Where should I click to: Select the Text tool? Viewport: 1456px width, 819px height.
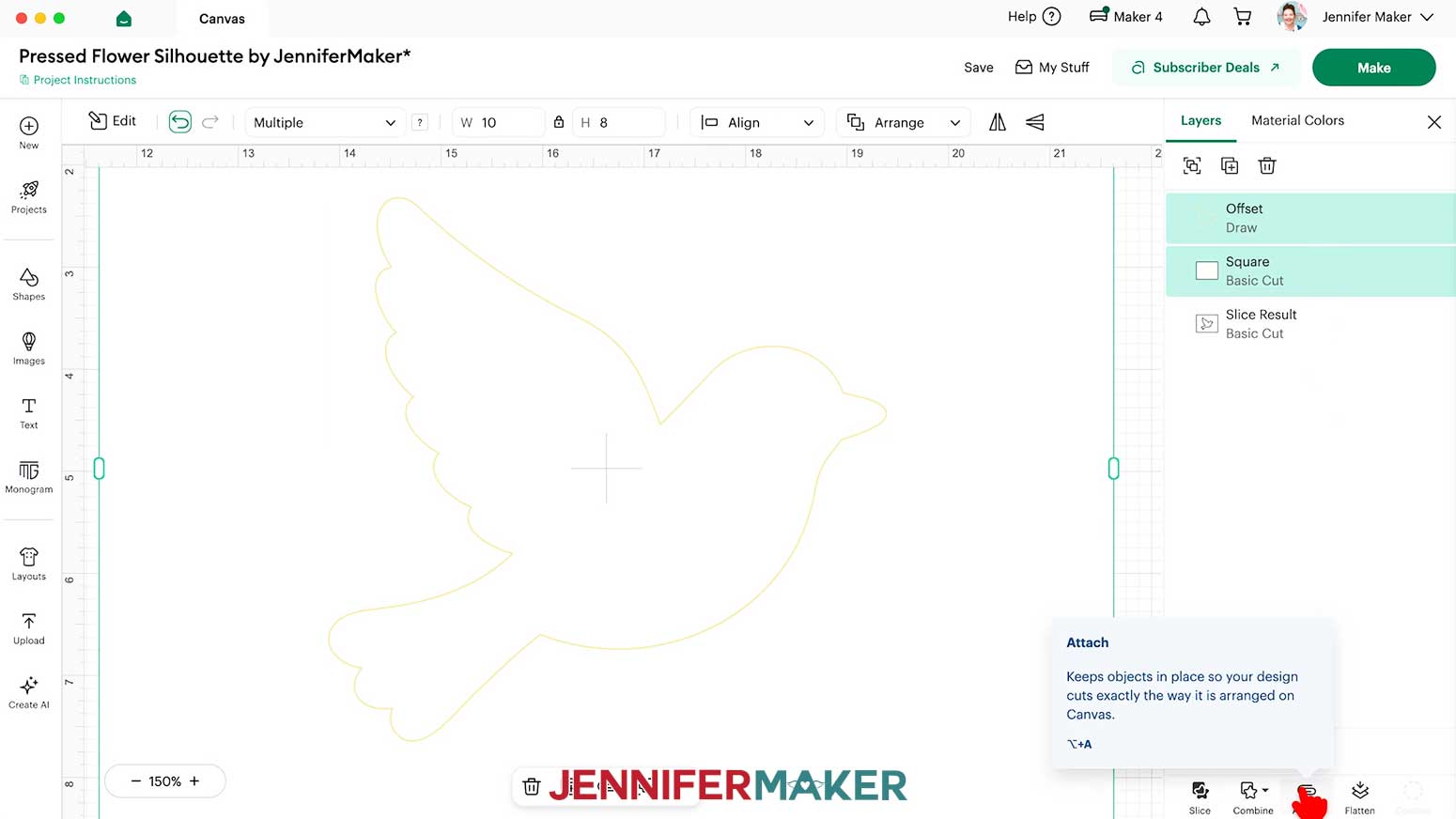29,413
